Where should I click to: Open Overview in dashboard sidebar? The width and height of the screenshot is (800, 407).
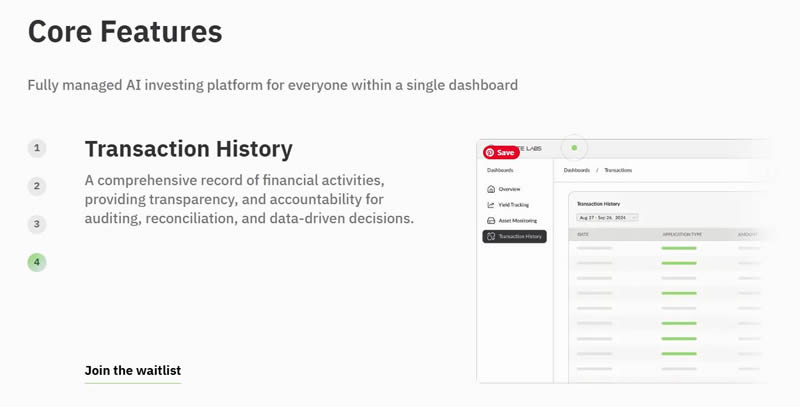point(510,189)
